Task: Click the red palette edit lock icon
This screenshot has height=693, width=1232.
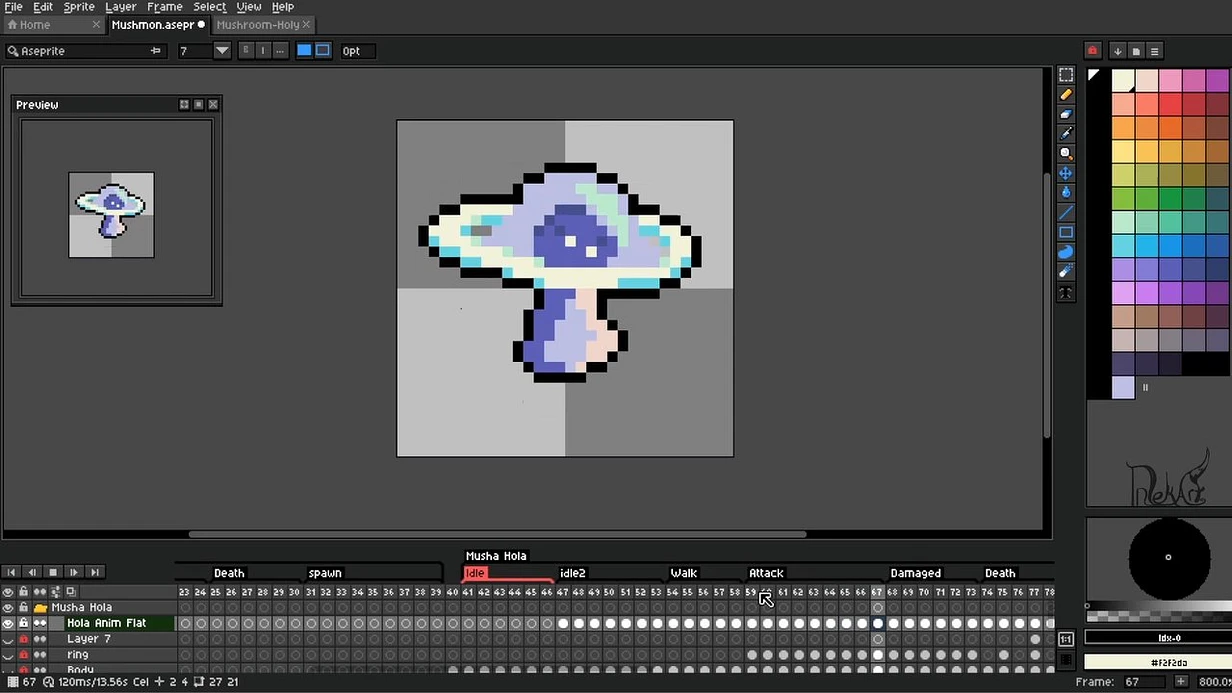Action: point(1092,51)
